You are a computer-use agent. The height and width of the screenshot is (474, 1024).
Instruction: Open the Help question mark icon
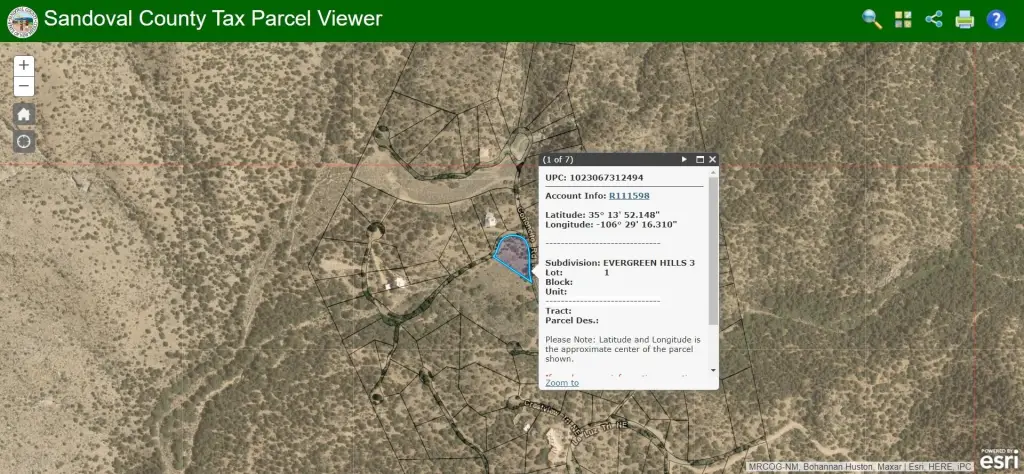pyautogui.click(x=996, y=20)
